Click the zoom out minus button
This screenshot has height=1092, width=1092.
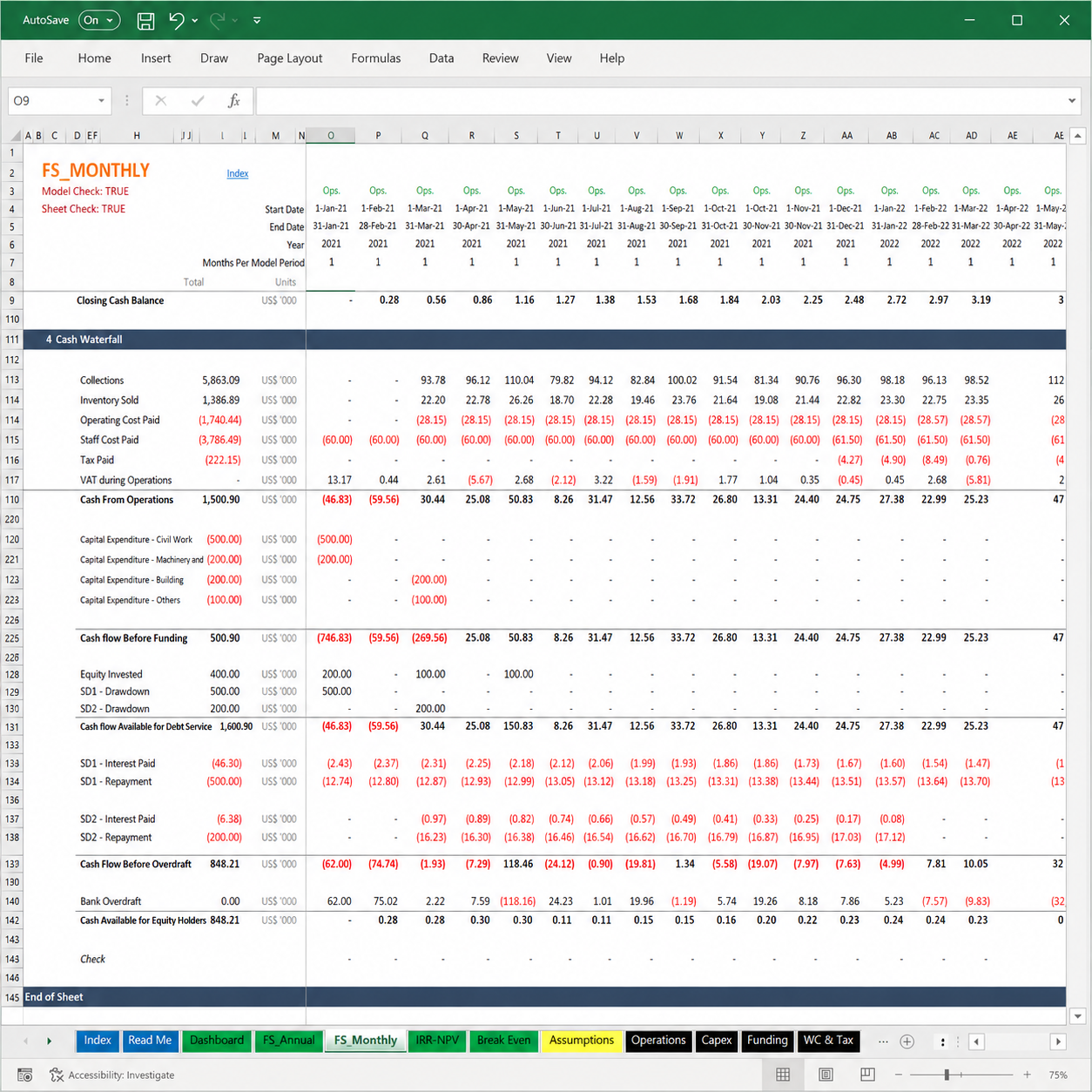[899, 1075]
